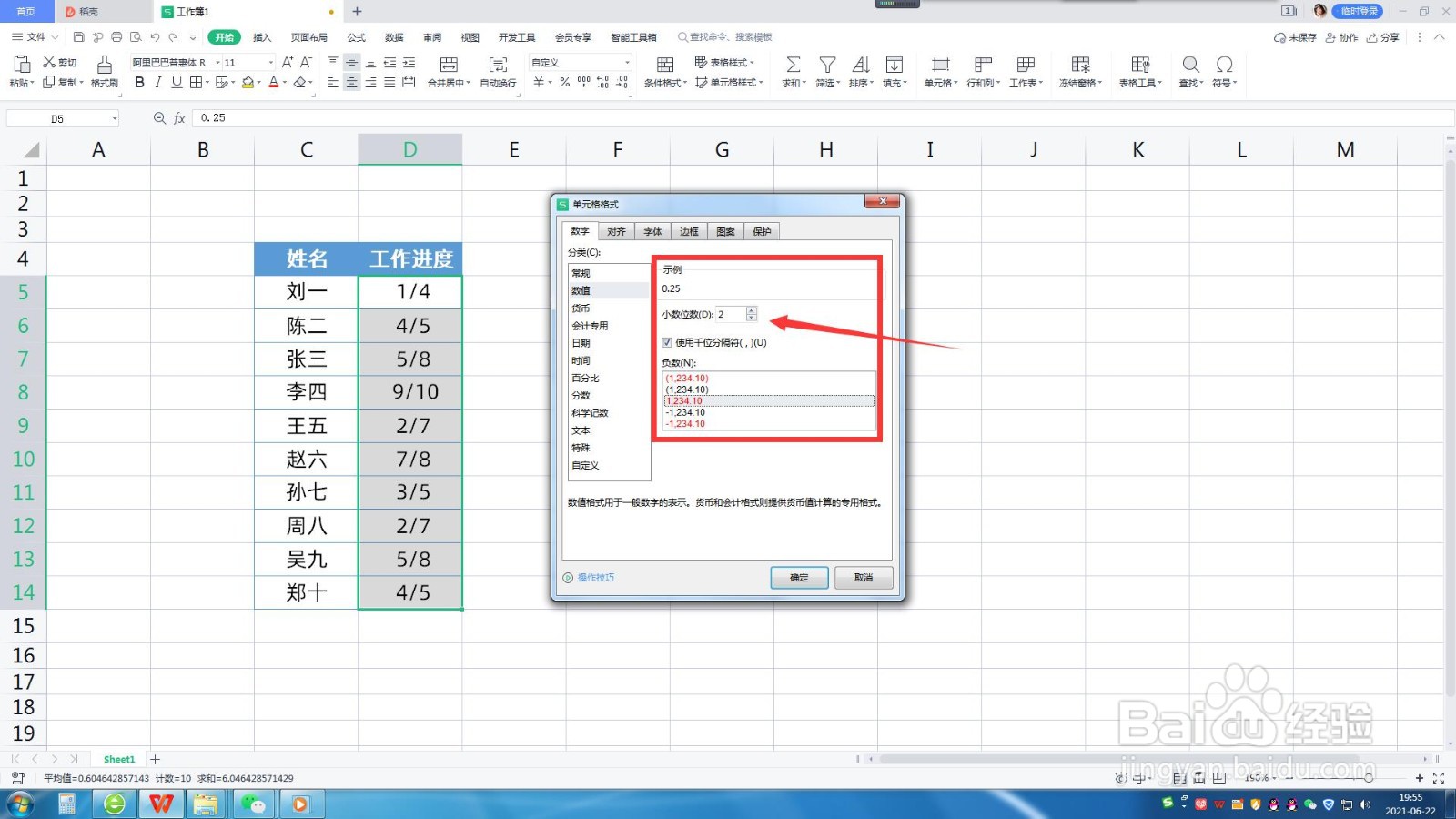Open the 文件 menu
1456x819 pixels.
pos(35,37)
